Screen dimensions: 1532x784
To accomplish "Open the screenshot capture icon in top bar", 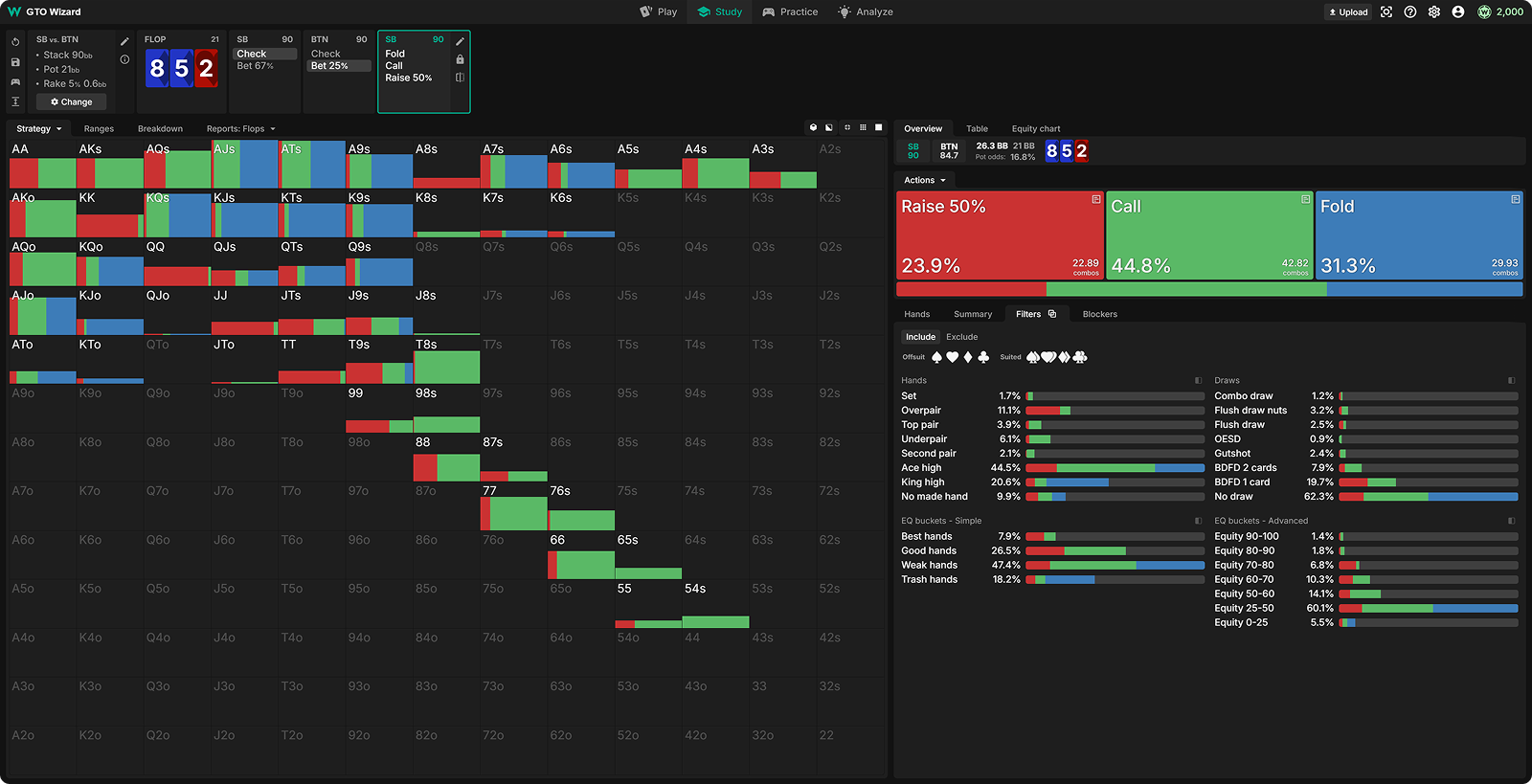I will [x=1386, y=12].
